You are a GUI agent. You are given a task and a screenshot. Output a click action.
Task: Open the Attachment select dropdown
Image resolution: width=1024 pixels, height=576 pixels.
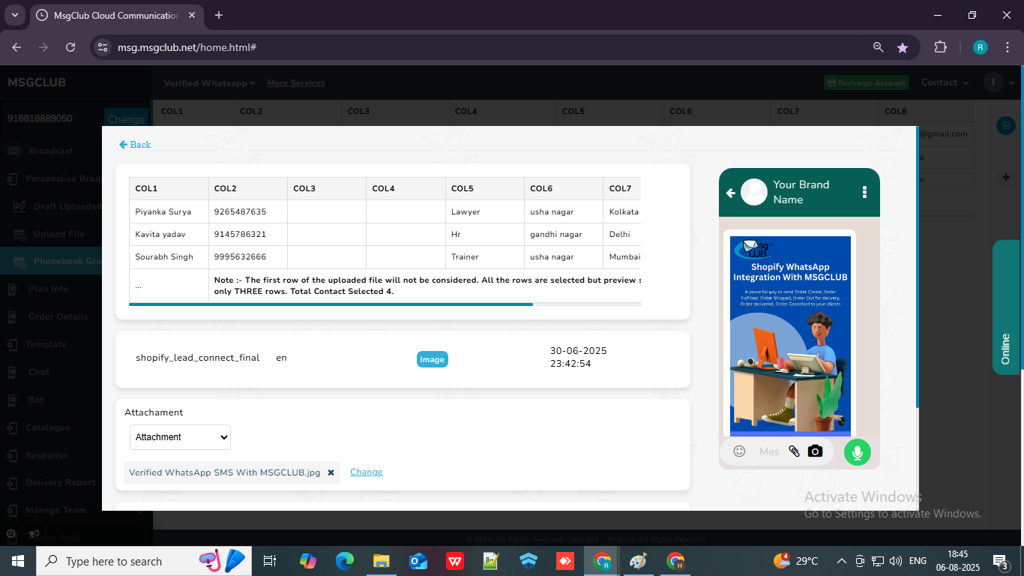[180, 437]
